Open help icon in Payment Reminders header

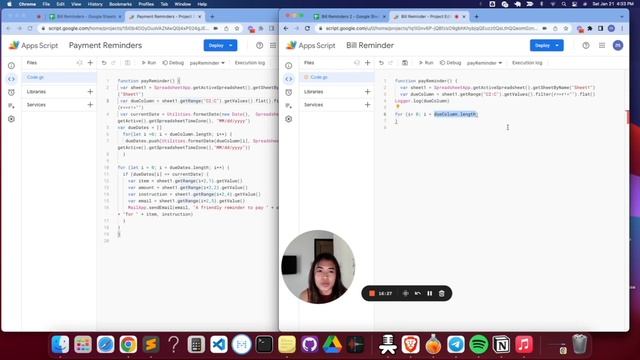coord(260,45)
